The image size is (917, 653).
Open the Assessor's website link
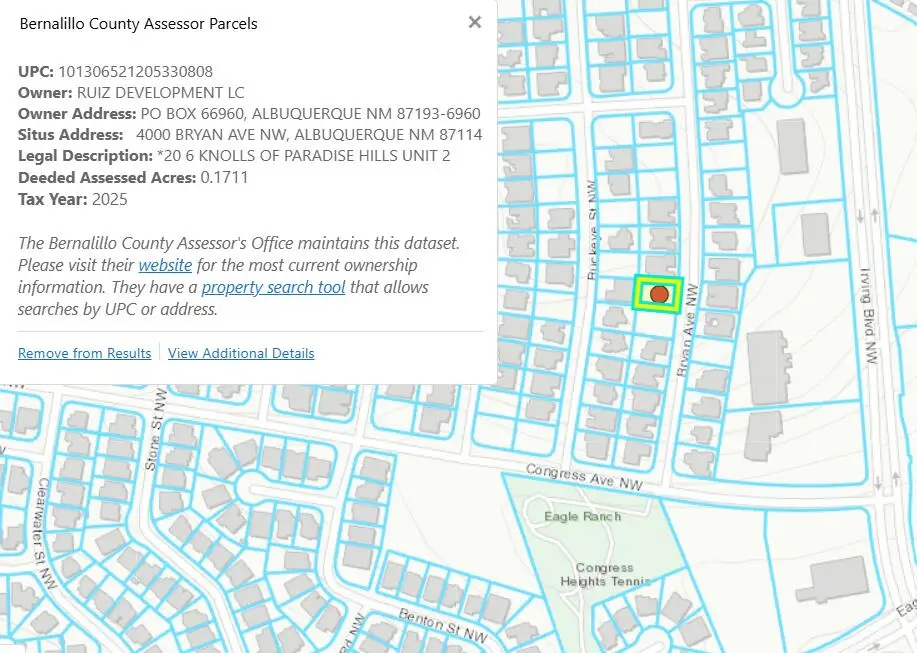(165, 265)
